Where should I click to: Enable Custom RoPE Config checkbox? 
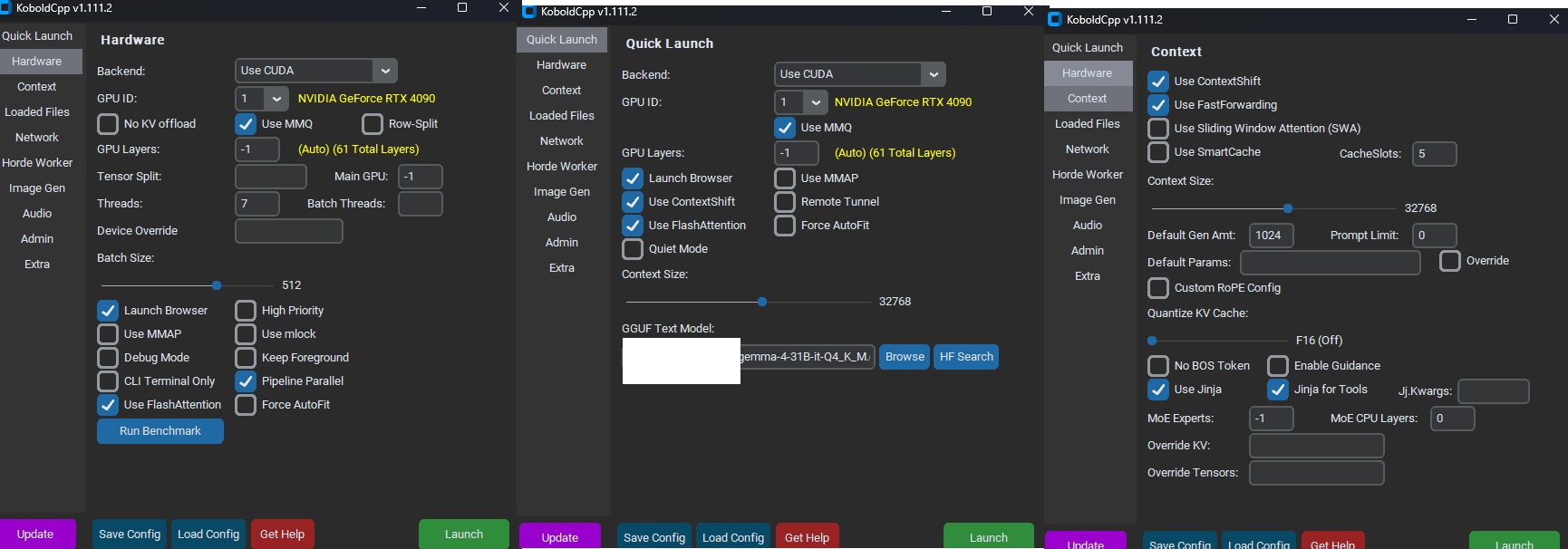pyautogui.click(x=1158, y=287)
